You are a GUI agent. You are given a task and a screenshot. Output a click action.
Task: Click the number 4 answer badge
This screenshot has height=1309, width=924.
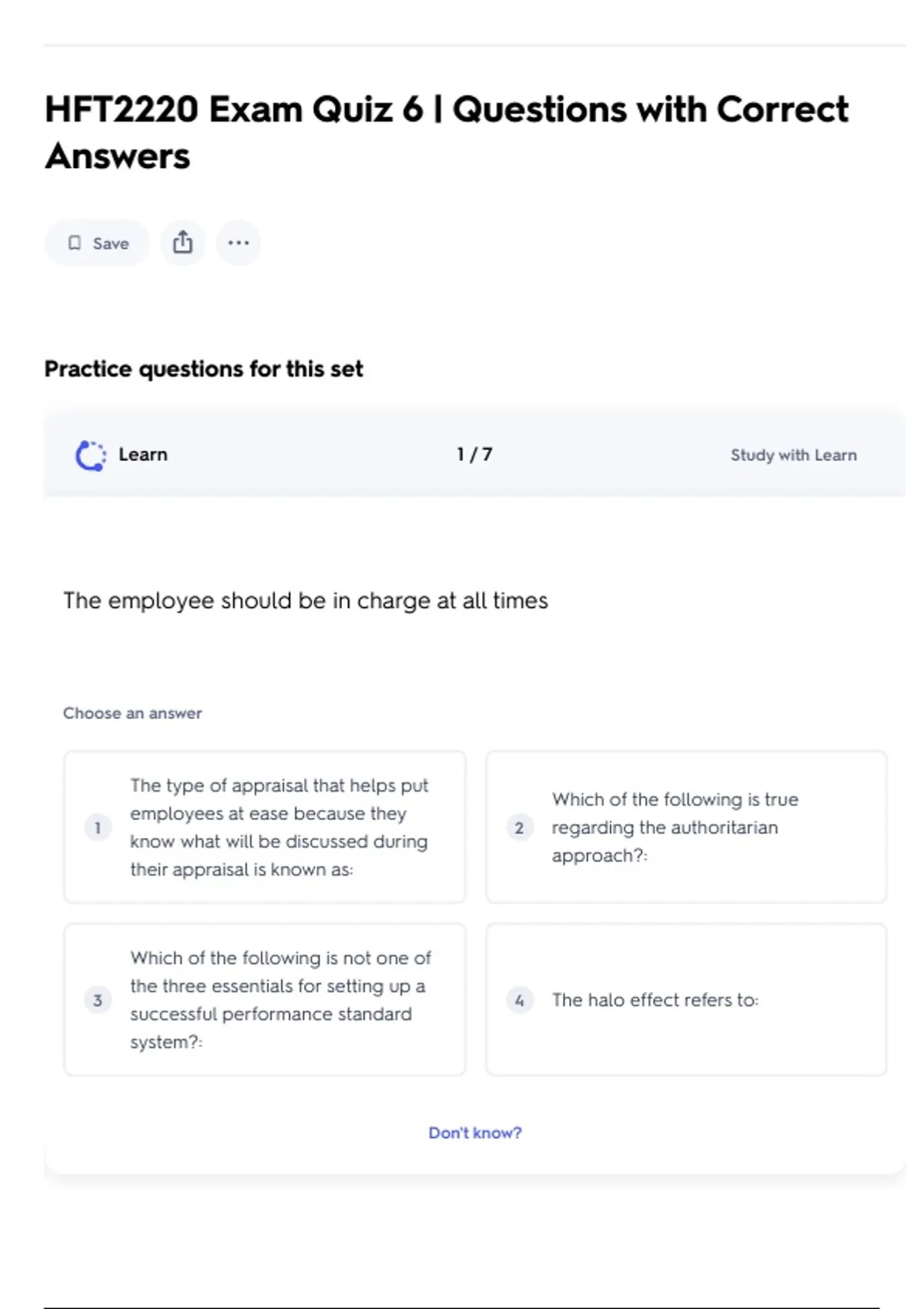click(x=519, y=1000)
